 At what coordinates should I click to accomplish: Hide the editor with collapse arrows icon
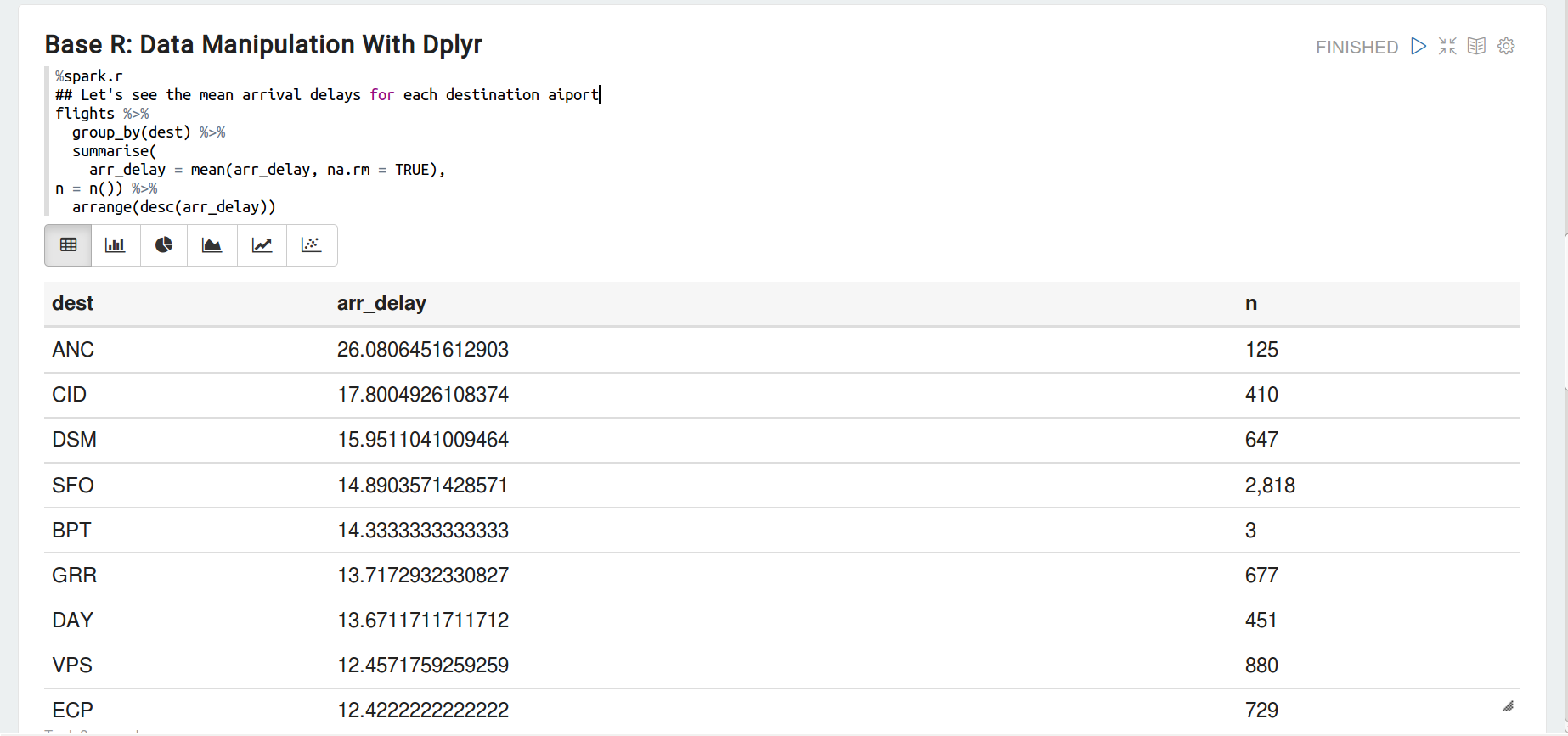[1447, 46]
